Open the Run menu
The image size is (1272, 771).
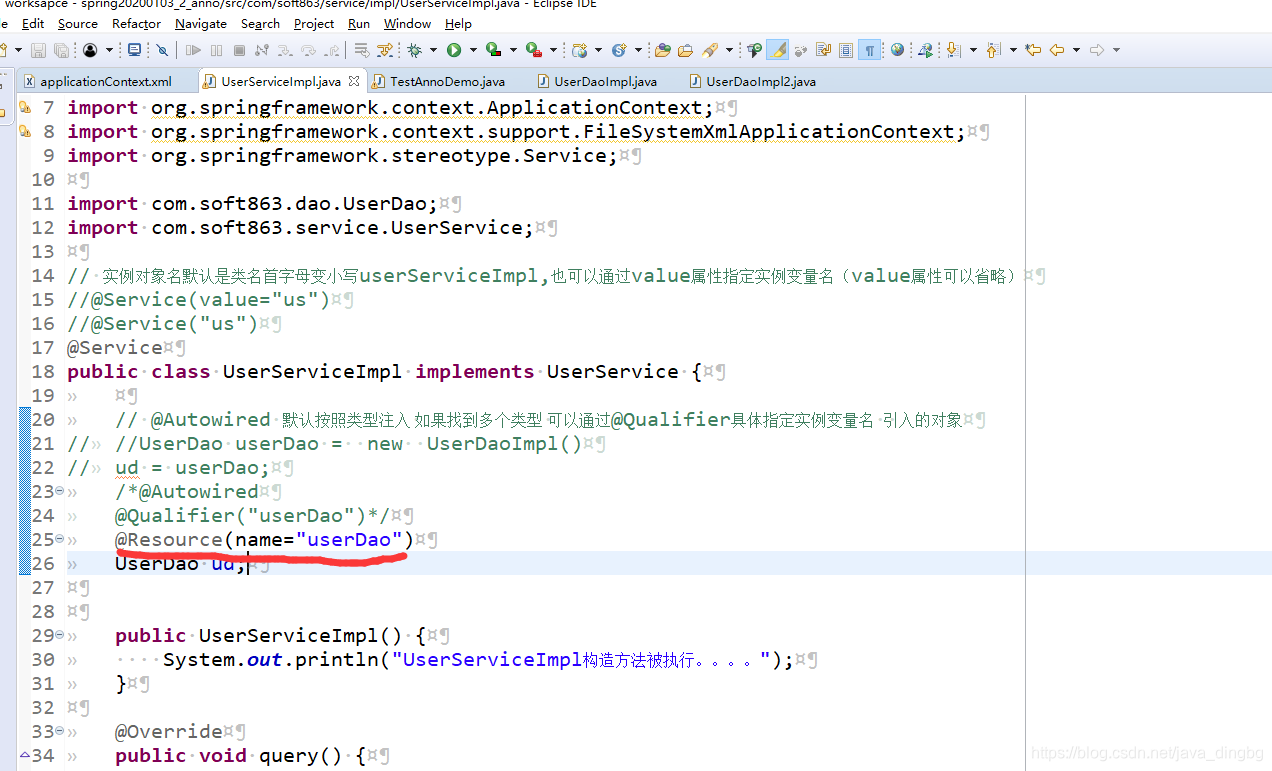(359, 23)
